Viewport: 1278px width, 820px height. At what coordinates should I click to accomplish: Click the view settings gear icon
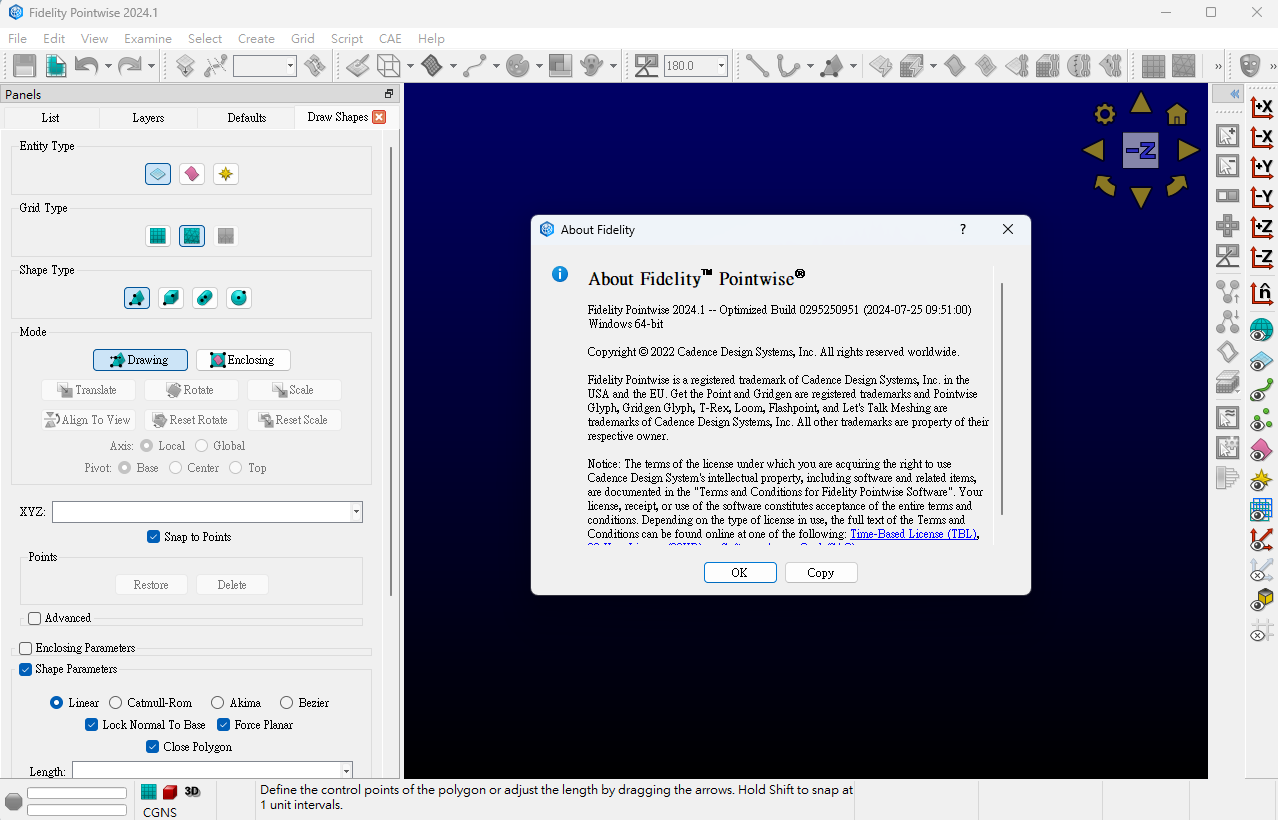click(1105, 114)
